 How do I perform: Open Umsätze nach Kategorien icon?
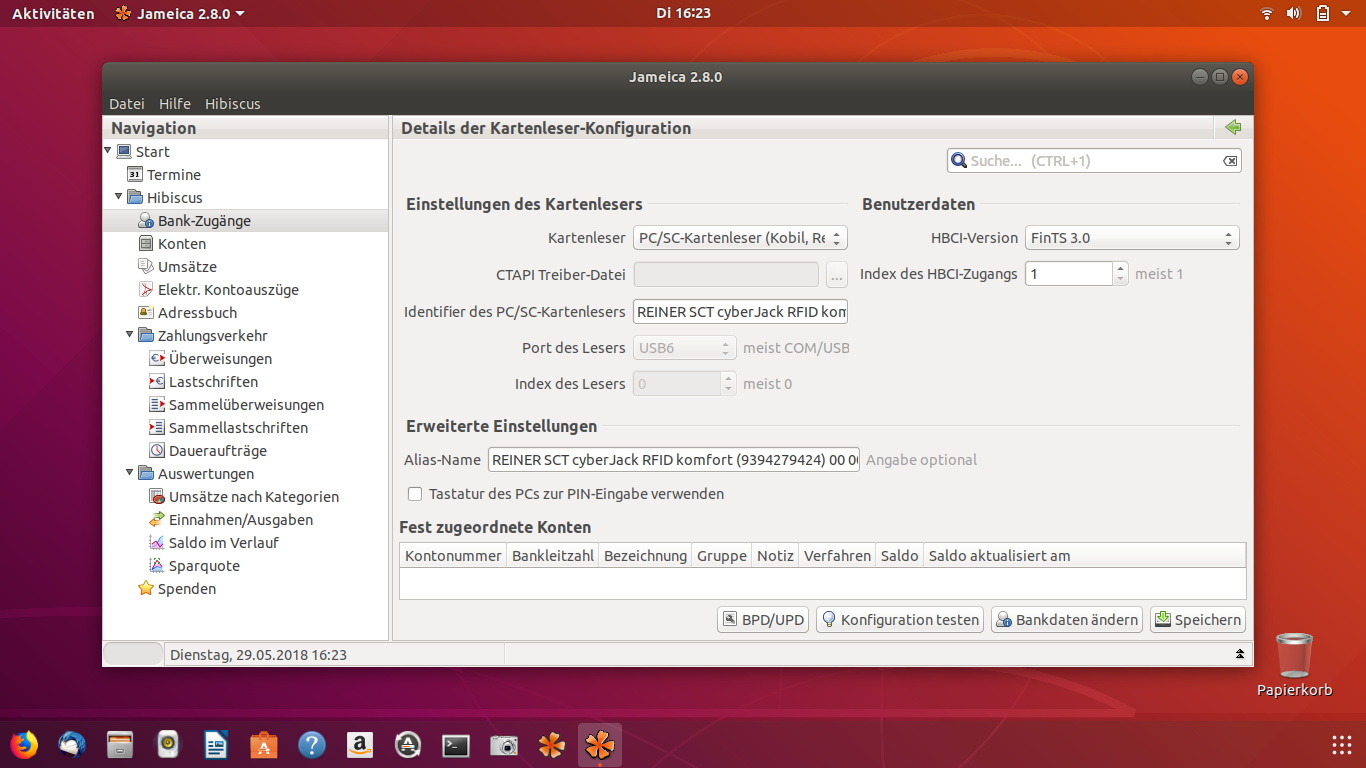[x=157, y=497]
